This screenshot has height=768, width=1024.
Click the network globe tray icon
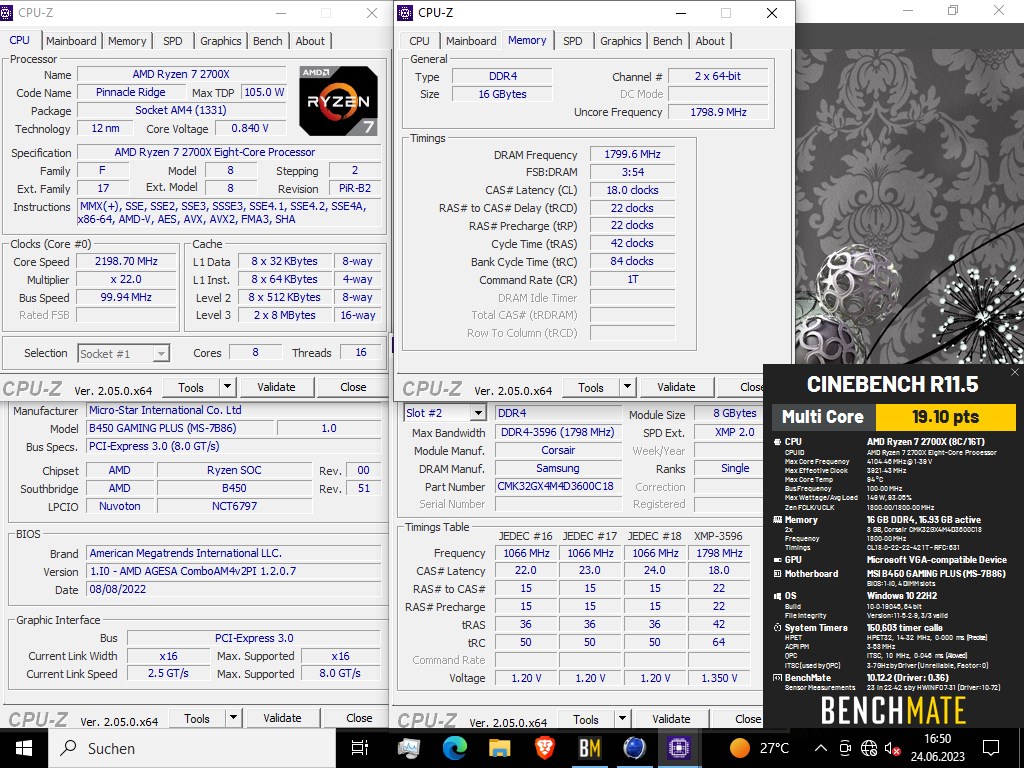pyautogui.click(x=869, y=748)
